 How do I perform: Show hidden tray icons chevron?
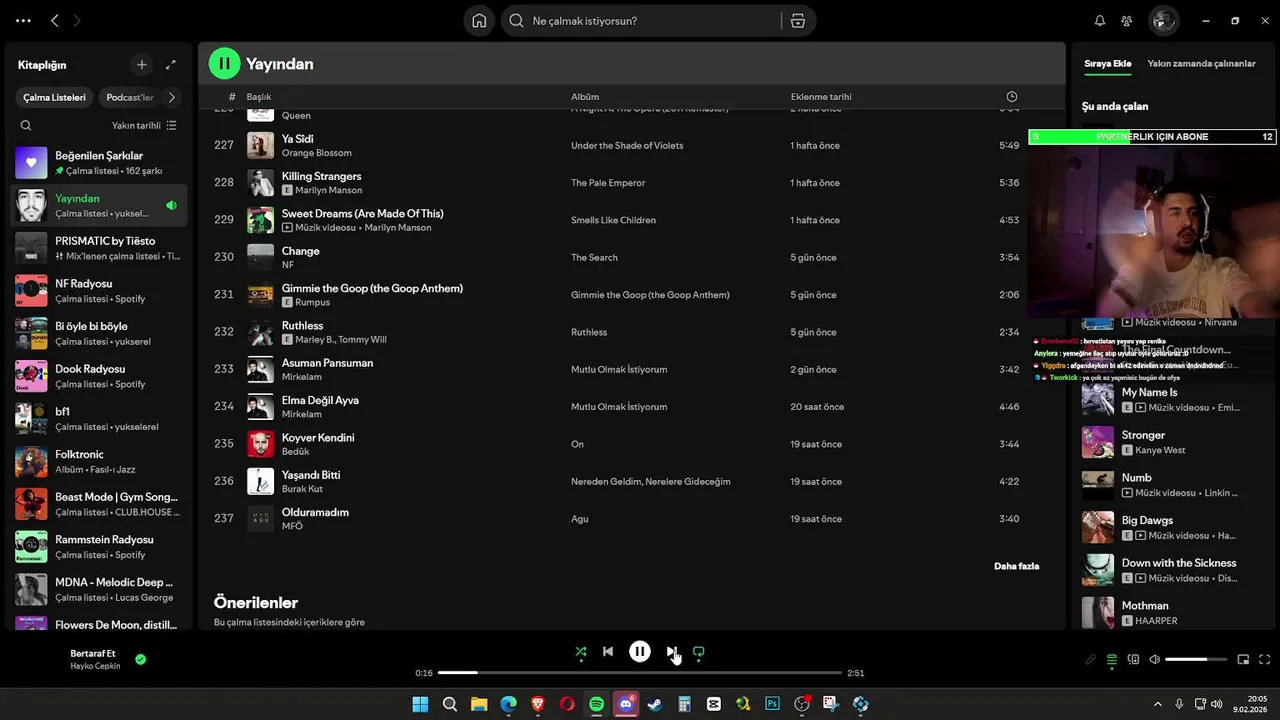[1158, 704]
